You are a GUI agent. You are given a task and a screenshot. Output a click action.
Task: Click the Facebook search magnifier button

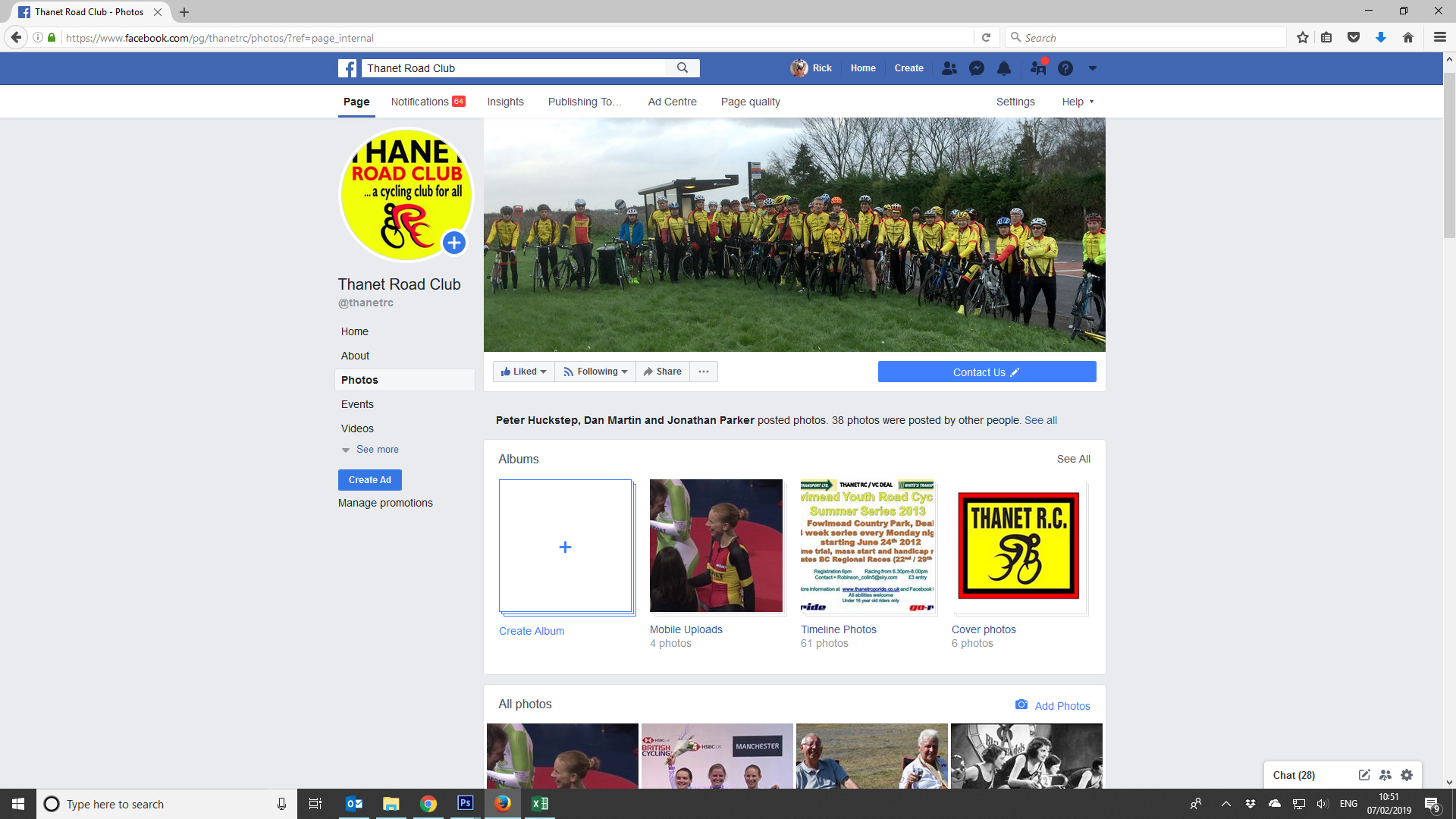(x=682, y=68)
